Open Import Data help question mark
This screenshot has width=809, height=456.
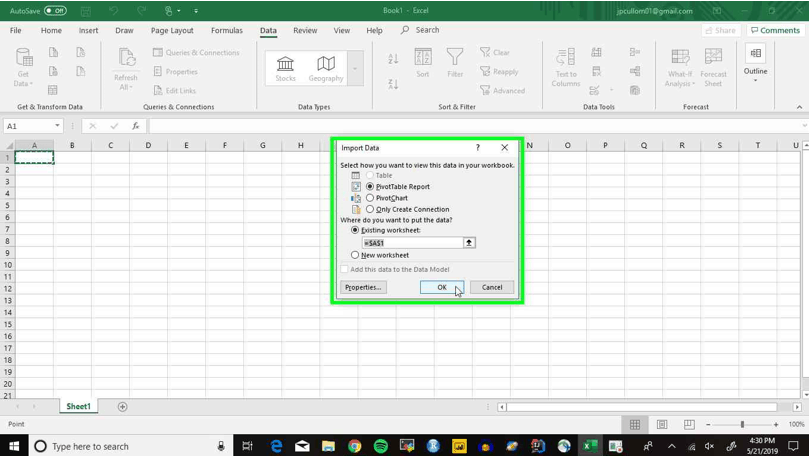[x=478, y=148]
